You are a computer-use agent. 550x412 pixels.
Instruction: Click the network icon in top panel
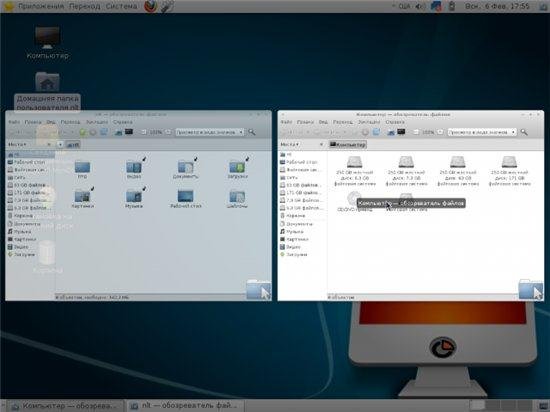coord(436,6)
